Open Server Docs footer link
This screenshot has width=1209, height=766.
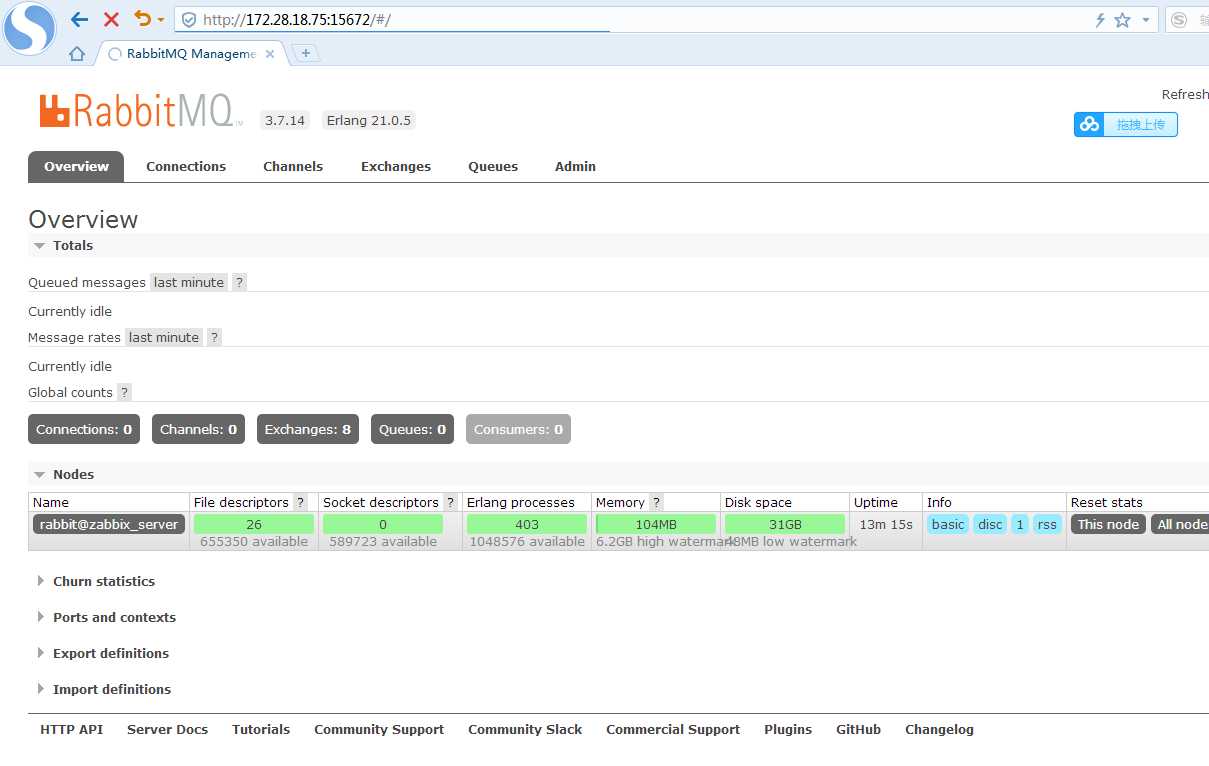[x=167, y=730]
